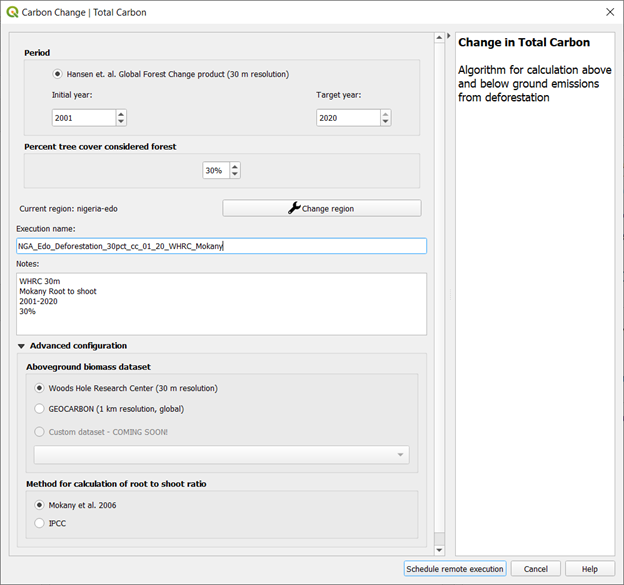Decrease percent tree cover value
Viewport: 624px width, 585px height.
tap(235, 175)
